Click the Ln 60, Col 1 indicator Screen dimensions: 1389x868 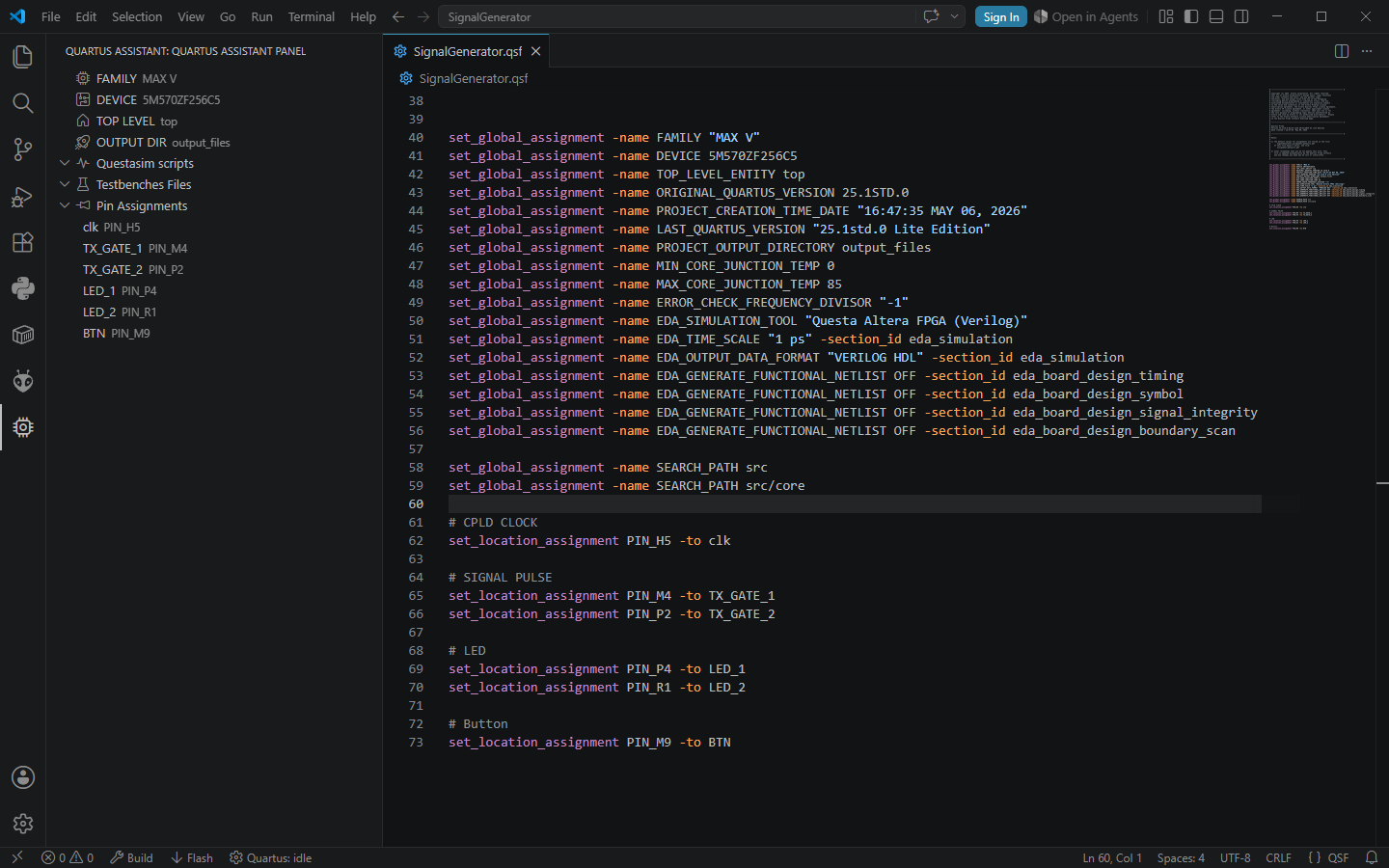point(1112,857)
